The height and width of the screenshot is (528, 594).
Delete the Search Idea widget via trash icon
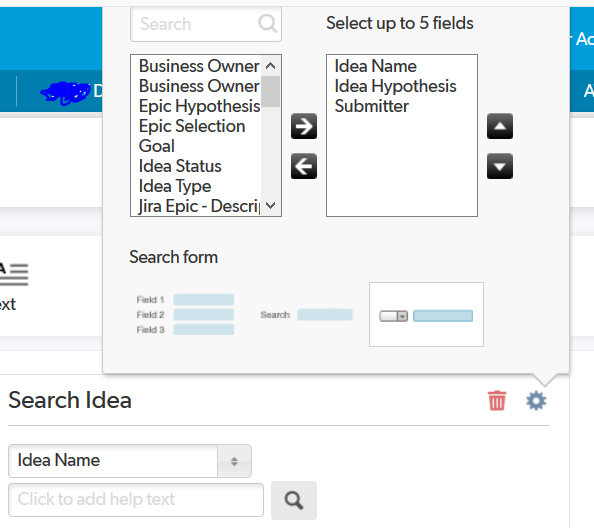tap(497, 400)
